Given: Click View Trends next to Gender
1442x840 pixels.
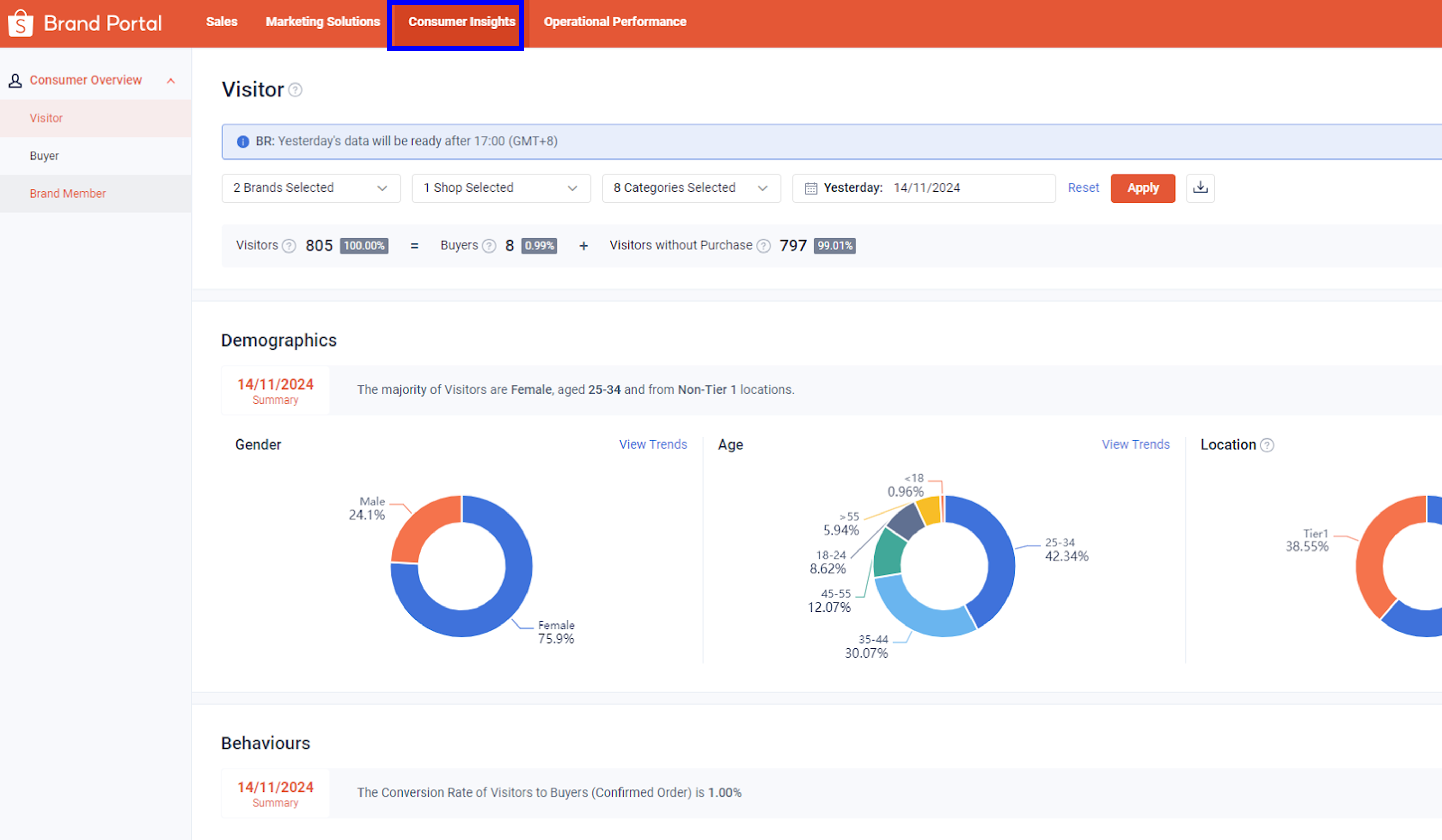Looking at the screenshot, I should 652,445.
